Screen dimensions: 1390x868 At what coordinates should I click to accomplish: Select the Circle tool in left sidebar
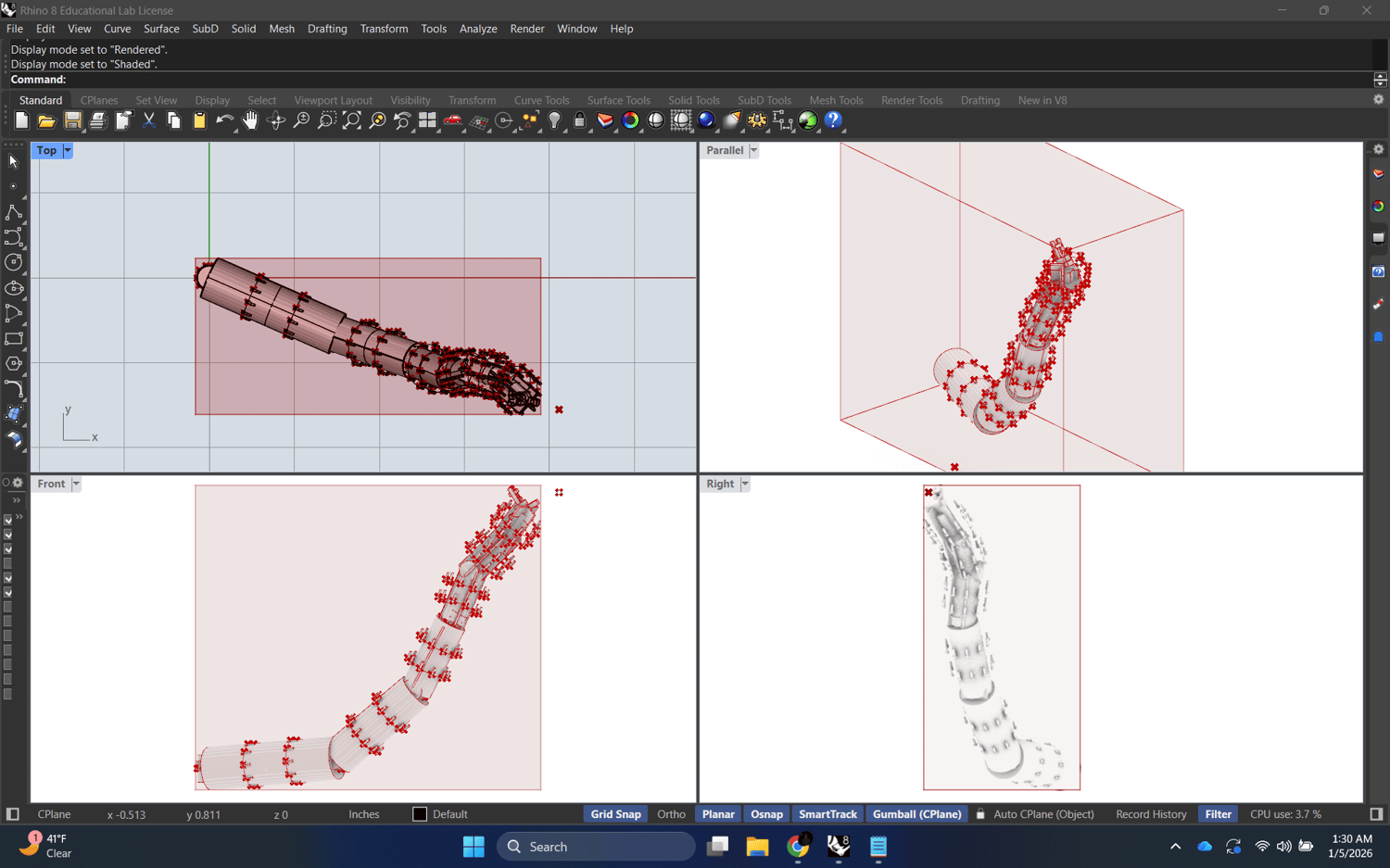14,263
